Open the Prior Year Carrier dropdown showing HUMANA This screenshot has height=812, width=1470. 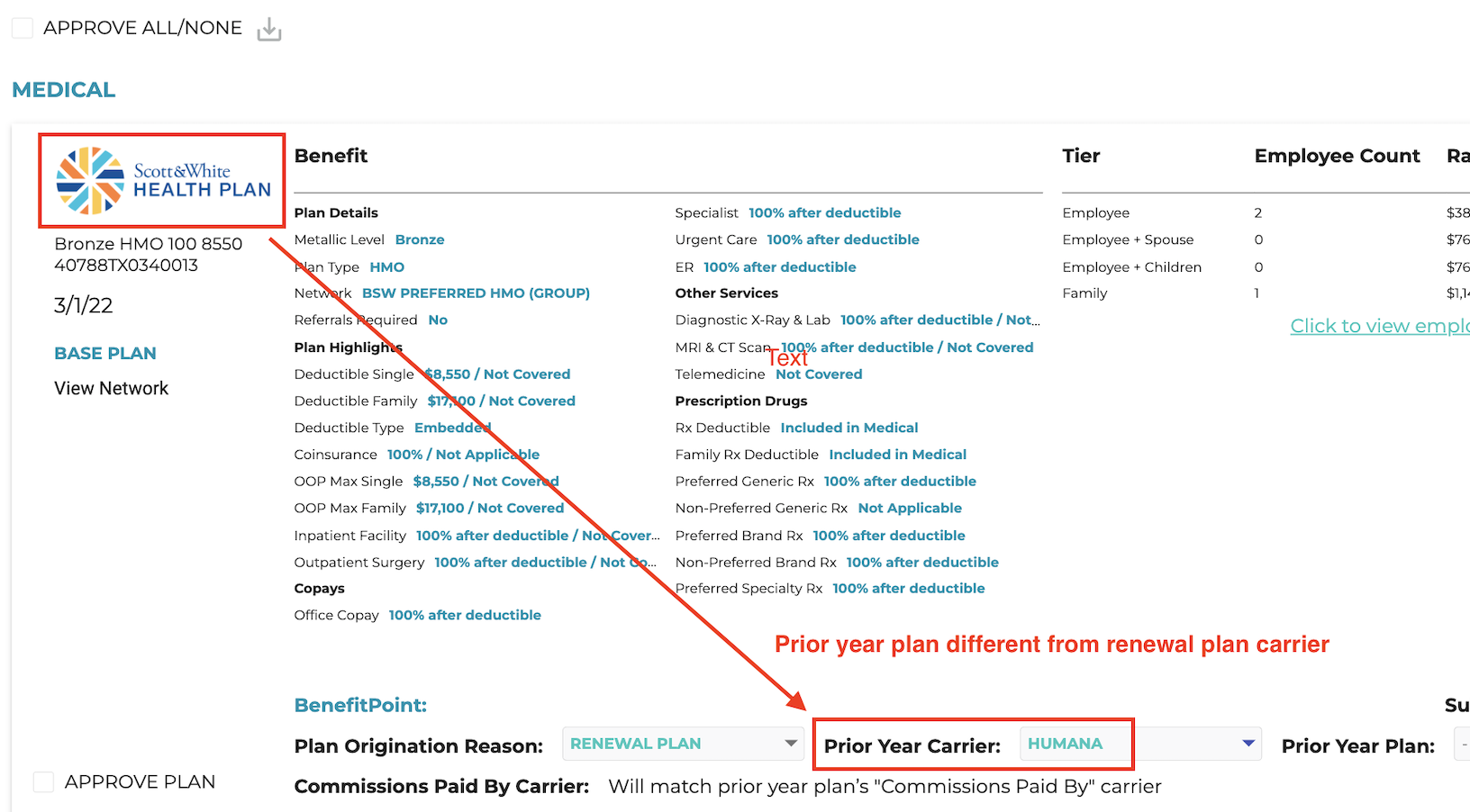tap(1140, 744)
